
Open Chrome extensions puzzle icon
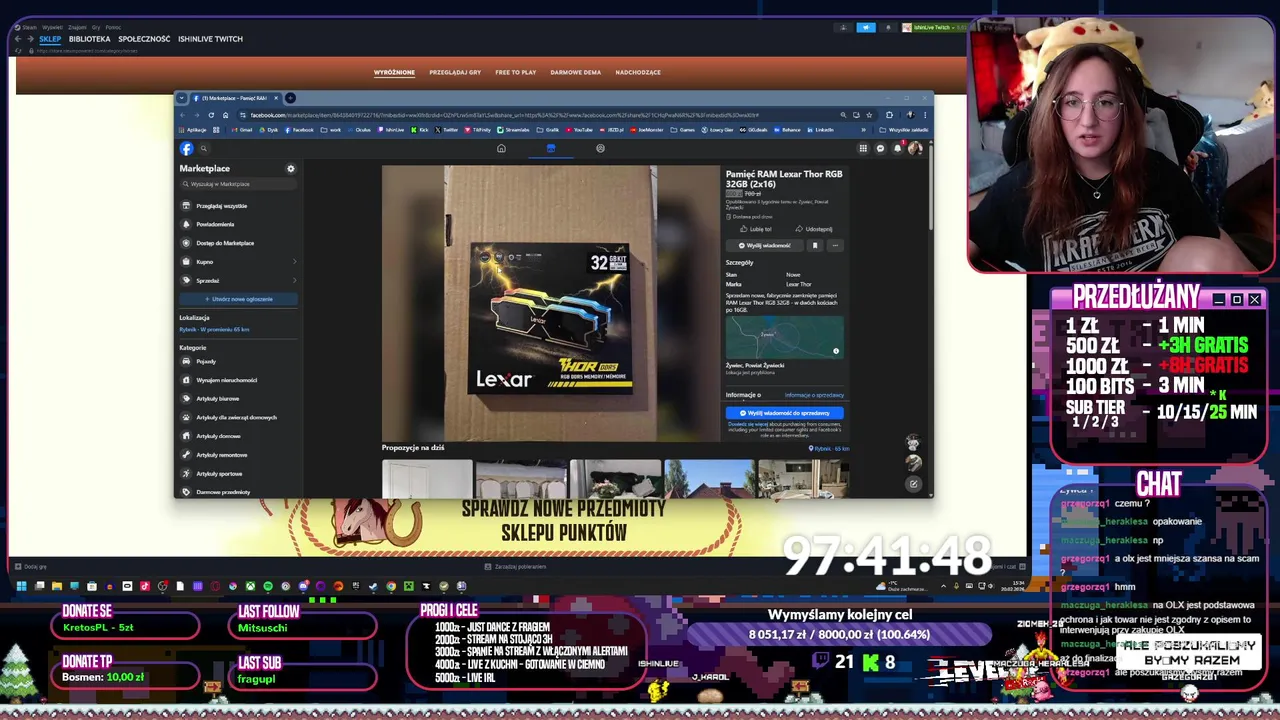(889, 115)
